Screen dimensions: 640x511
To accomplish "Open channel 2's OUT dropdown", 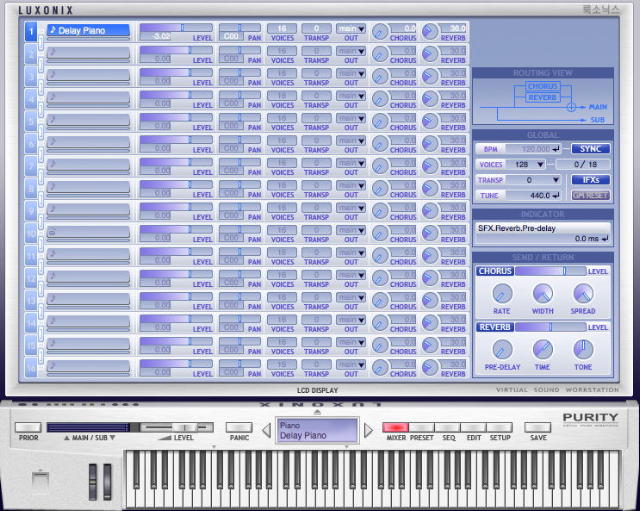I will pyautogui.click(x=351, y=51).
